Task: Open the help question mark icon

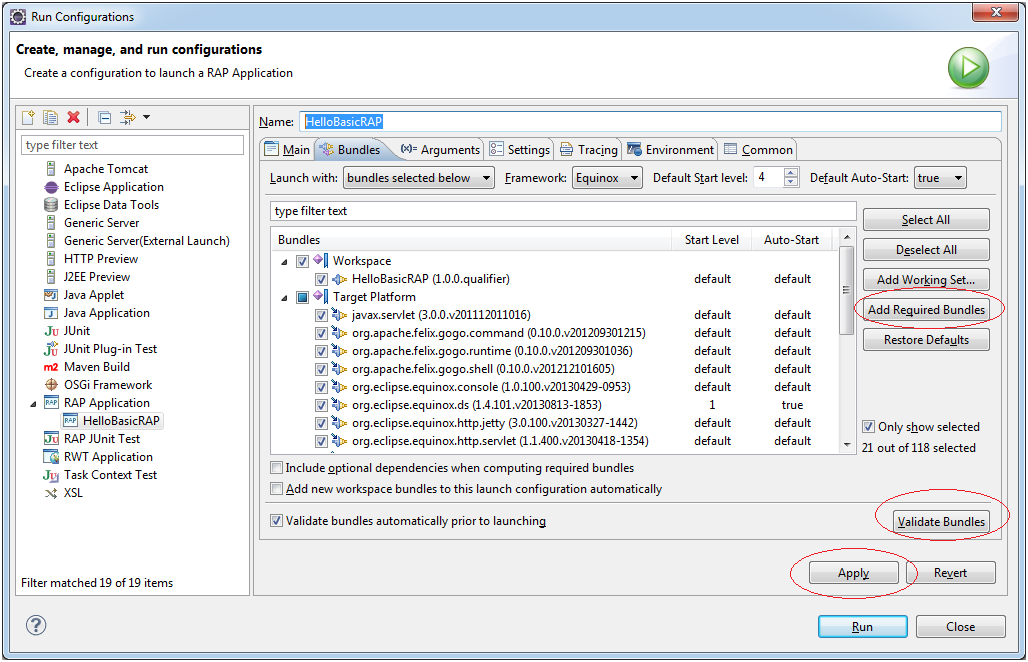Action: [36, 625]
